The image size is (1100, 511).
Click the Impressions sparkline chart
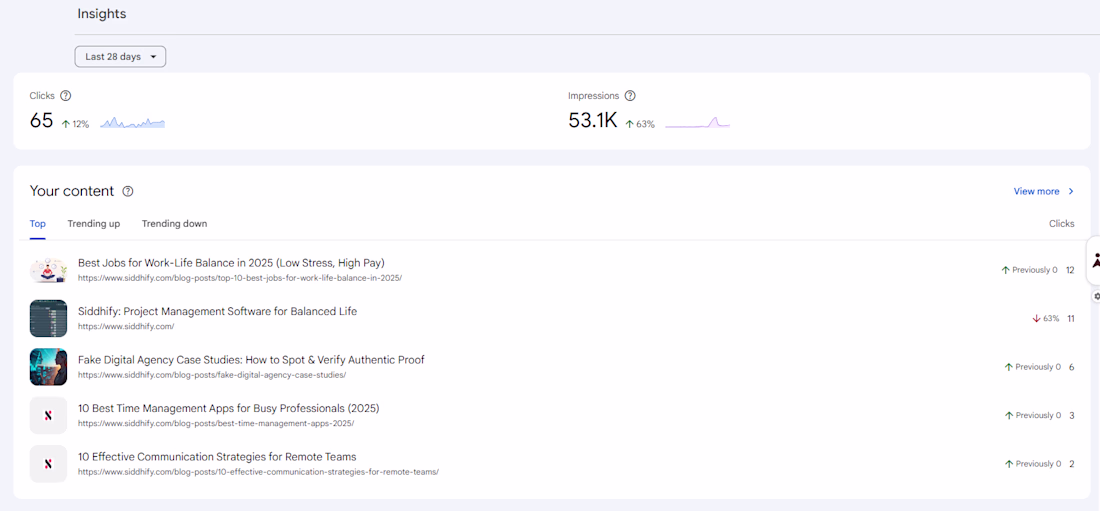click(x=697, y=123)
